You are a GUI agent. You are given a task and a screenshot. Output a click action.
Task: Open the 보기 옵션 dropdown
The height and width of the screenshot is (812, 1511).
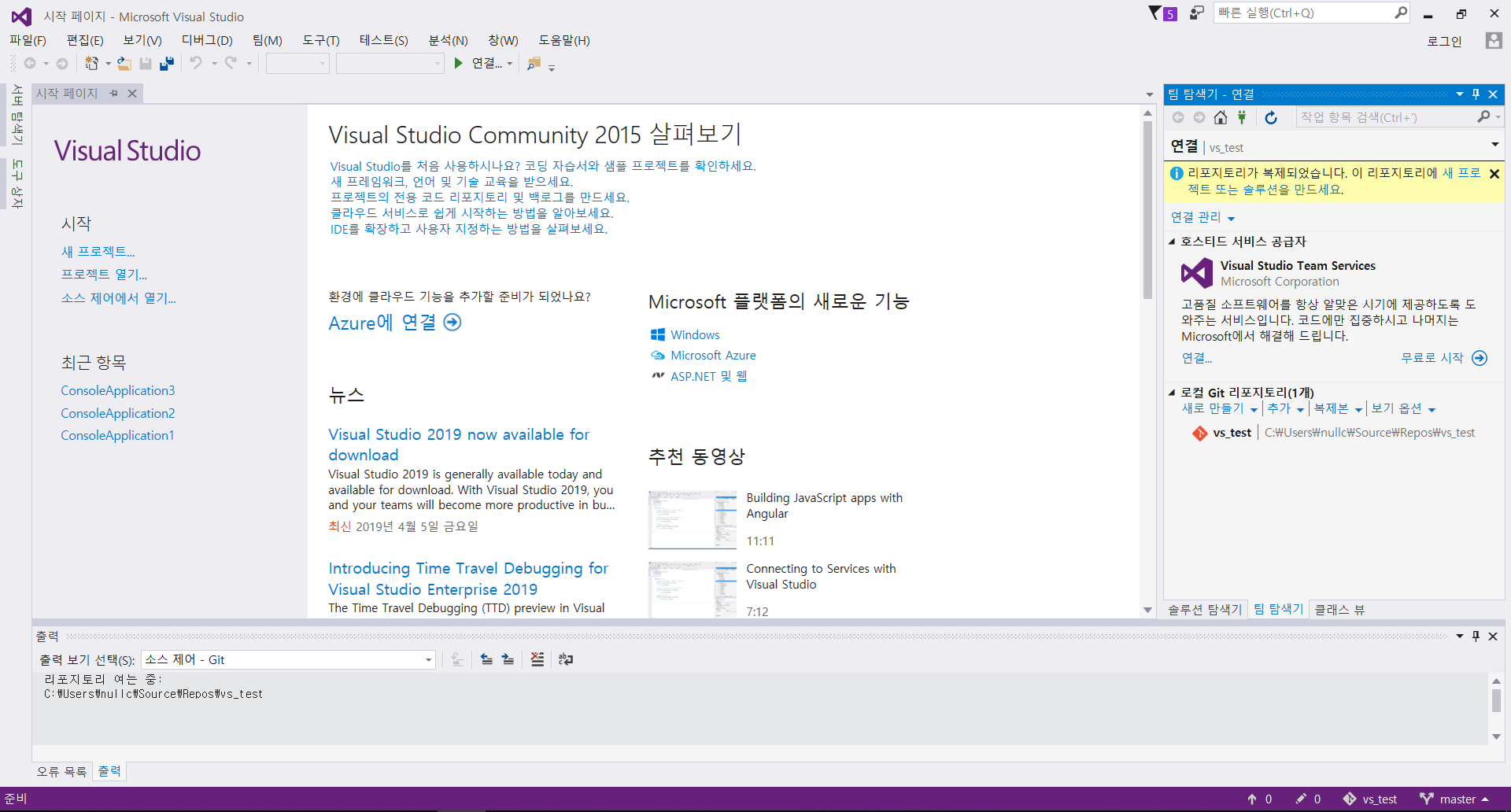[1403, 408]
